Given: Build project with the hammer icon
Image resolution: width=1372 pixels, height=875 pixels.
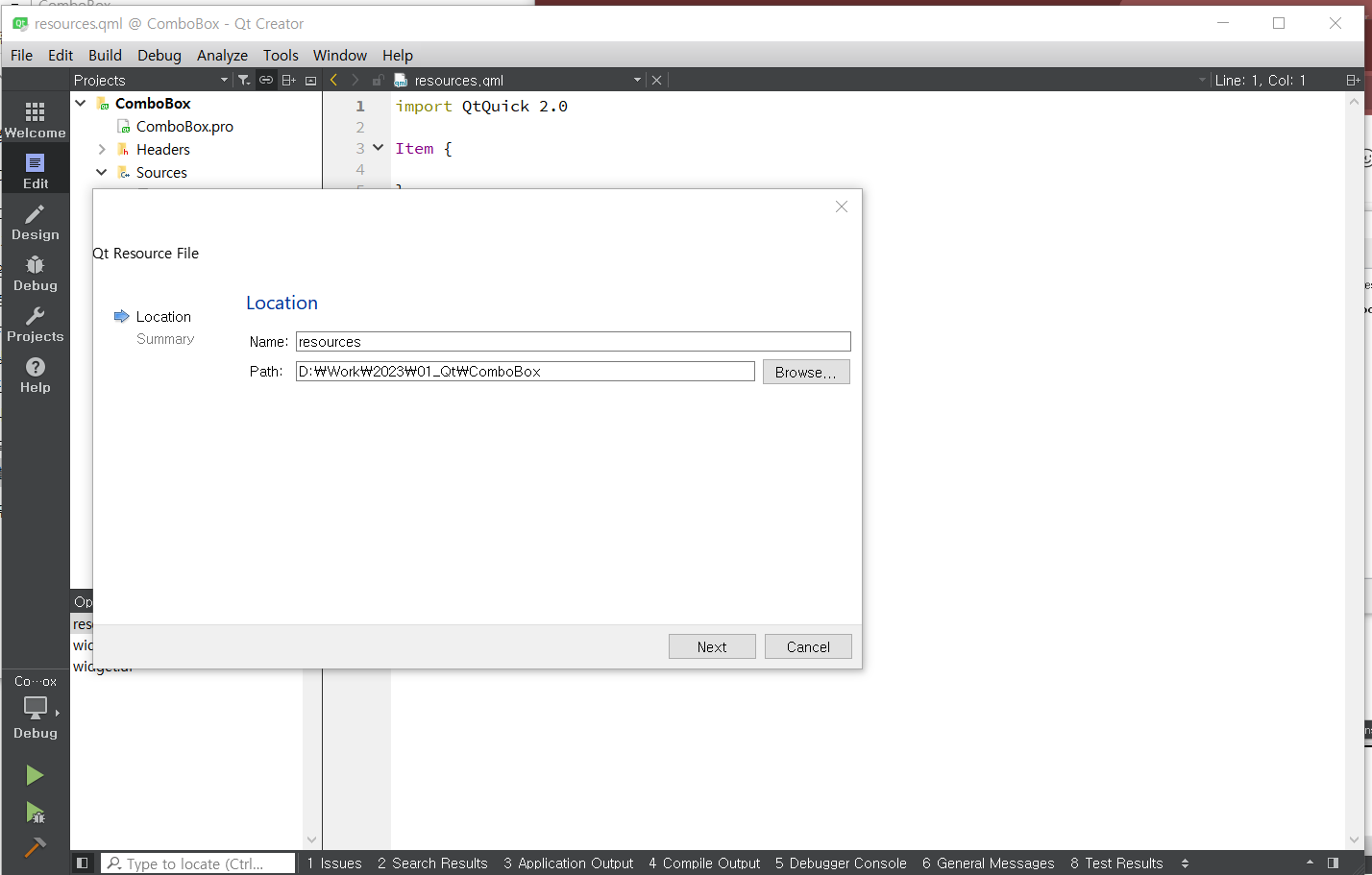Looking at the screenshot, I should click(35, 847).
